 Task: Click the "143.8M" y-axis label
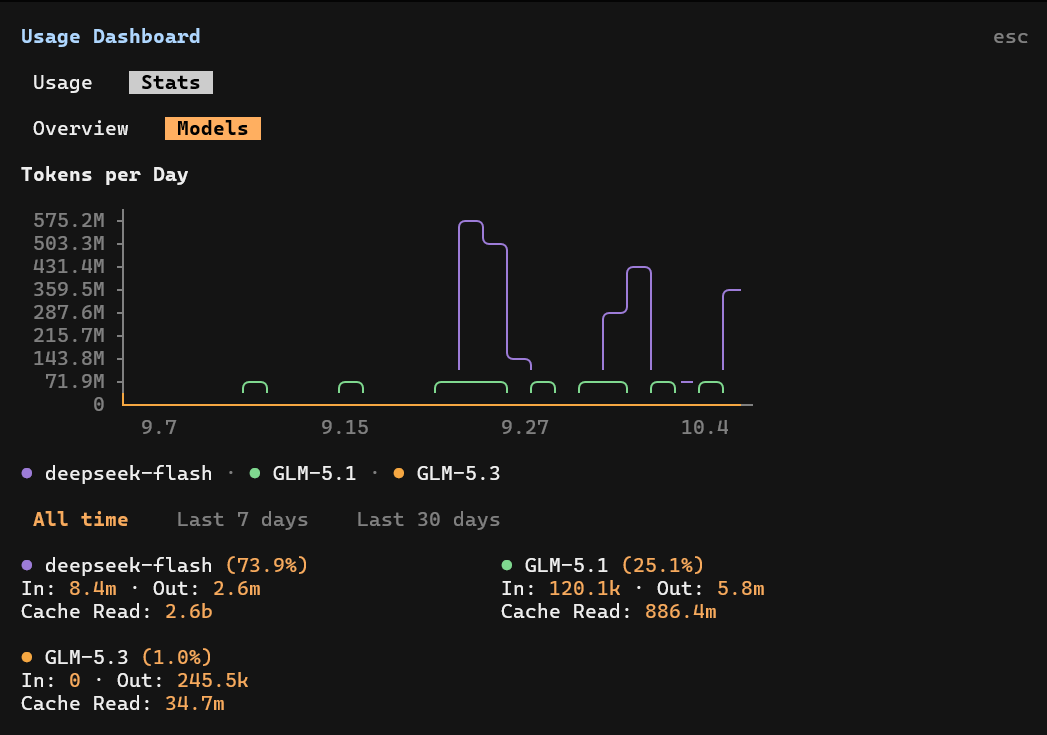(x=69, y=358)
